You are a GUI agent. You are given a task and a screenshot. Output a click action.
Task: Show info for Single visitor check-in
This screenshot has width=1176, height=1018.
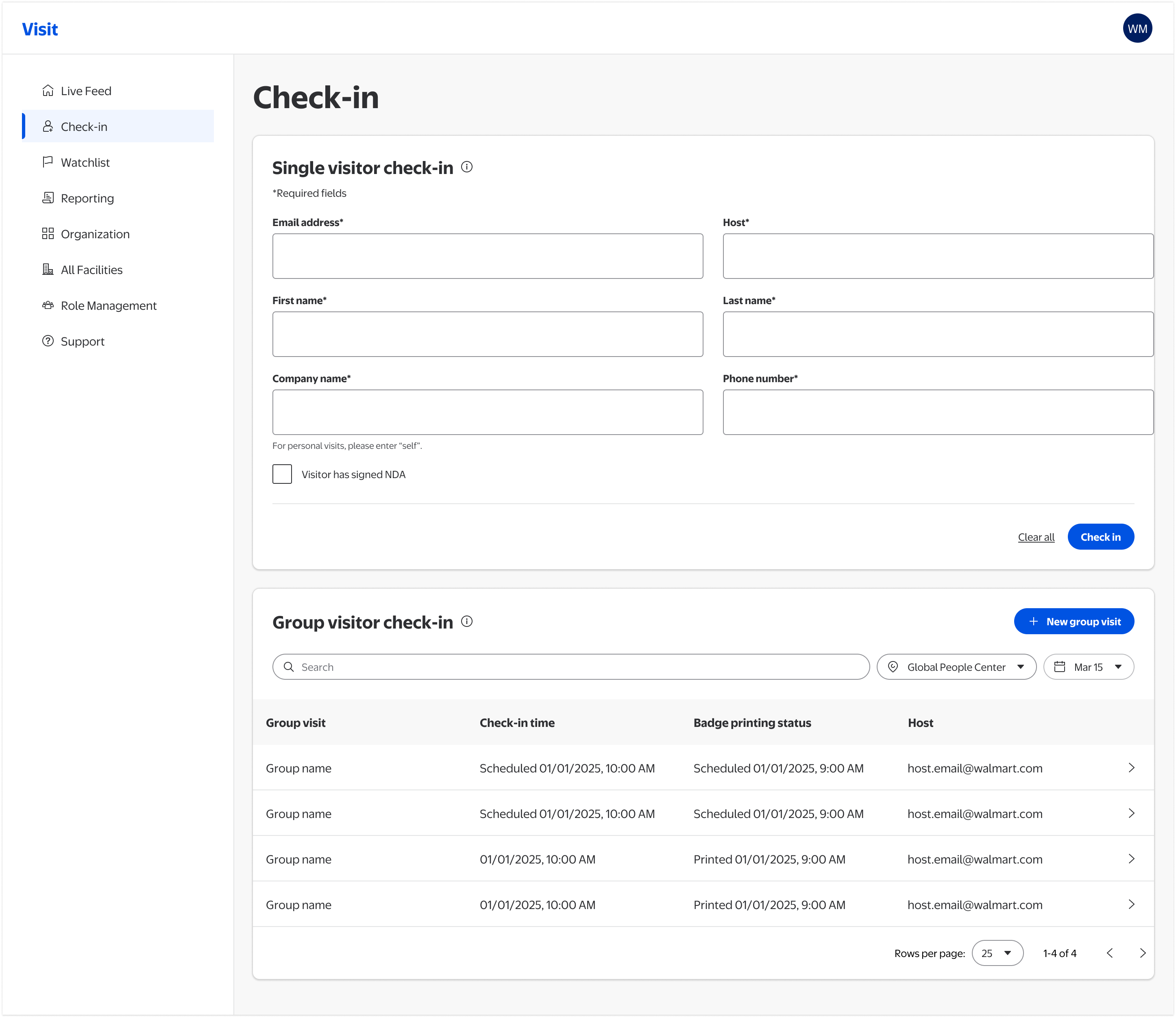[466, 167]
